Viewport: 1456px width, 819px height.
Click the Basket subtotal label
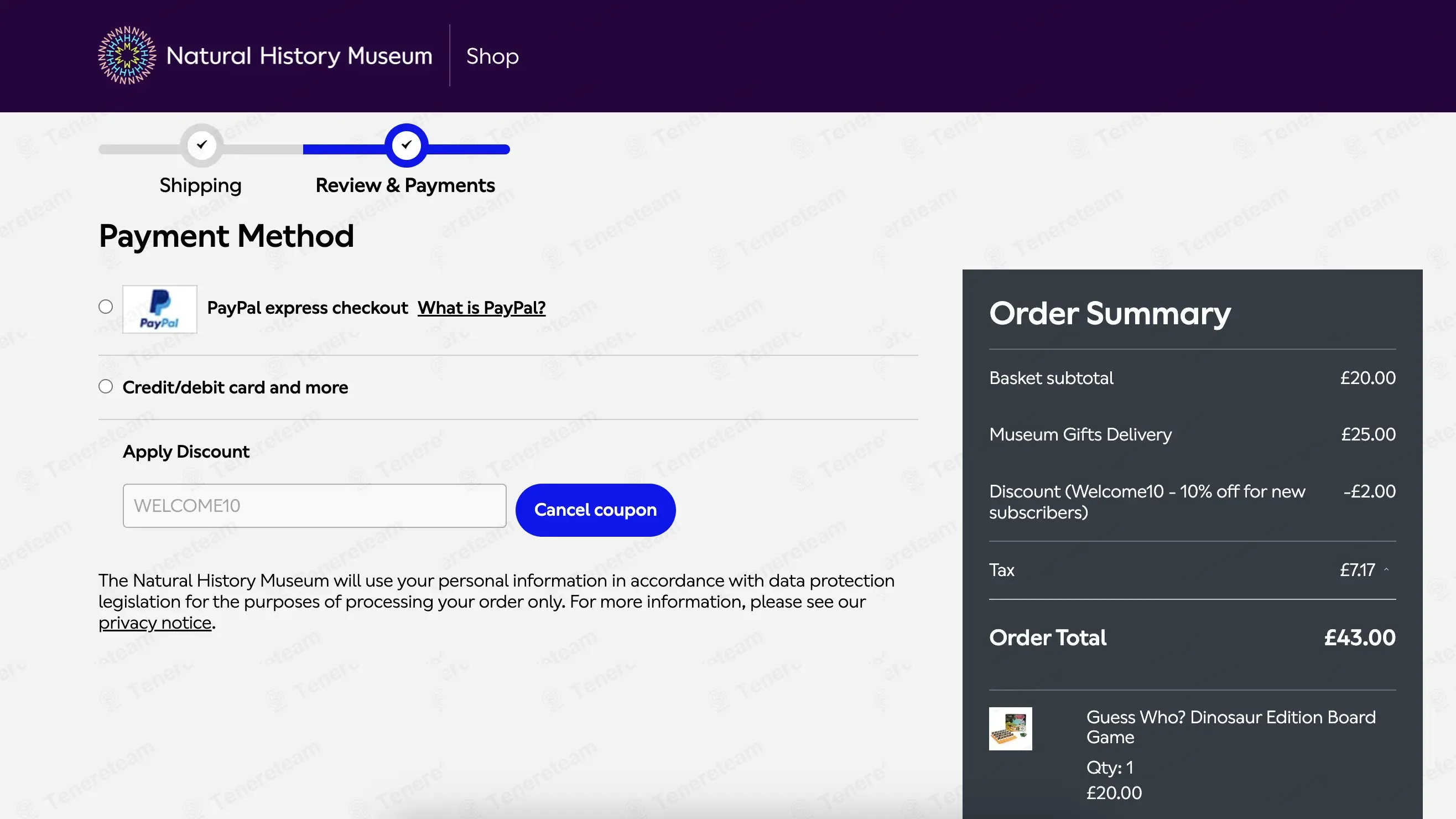pyautogui.click(x=1051, y=378)
